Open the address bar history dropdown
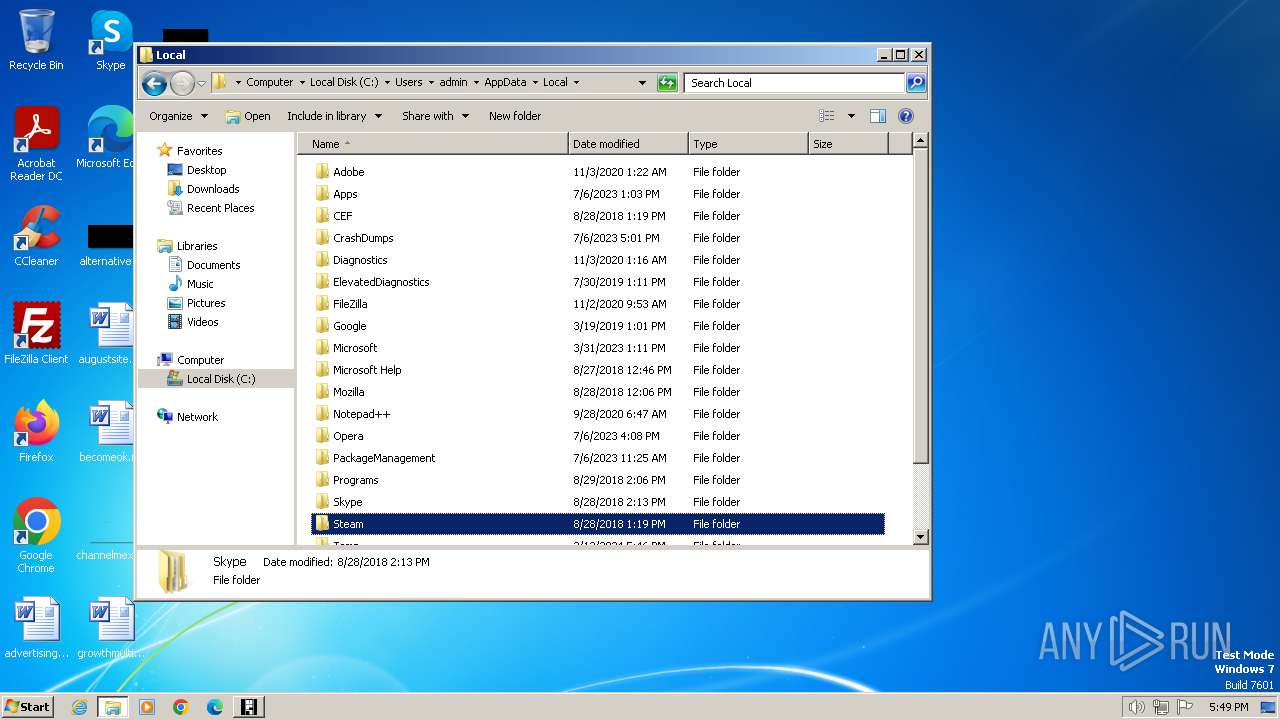 642,83
